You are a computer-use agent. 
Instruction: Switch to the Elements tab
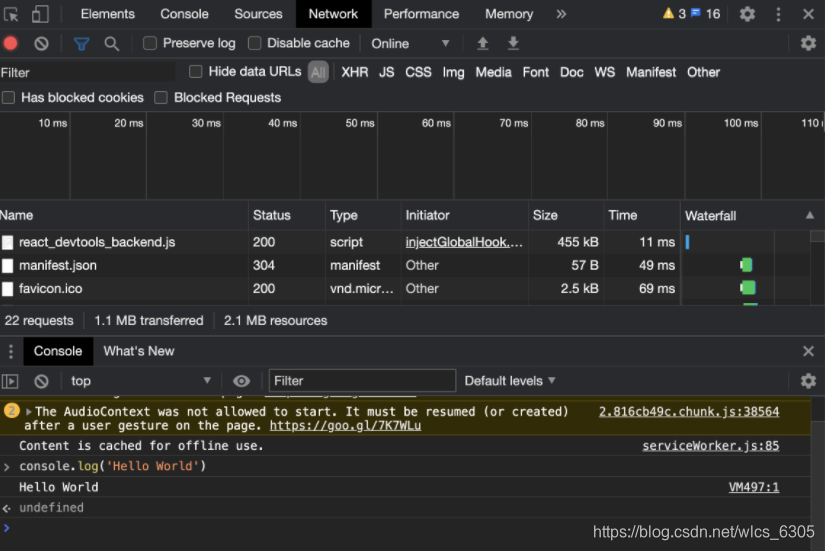pos(107,14)
